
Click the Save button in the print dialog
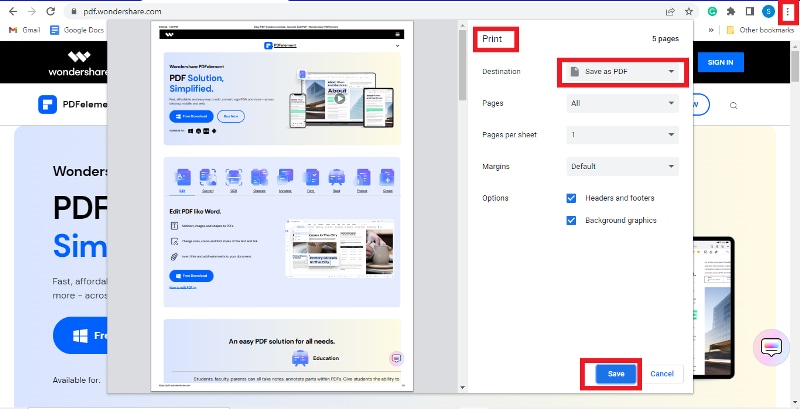616,374
